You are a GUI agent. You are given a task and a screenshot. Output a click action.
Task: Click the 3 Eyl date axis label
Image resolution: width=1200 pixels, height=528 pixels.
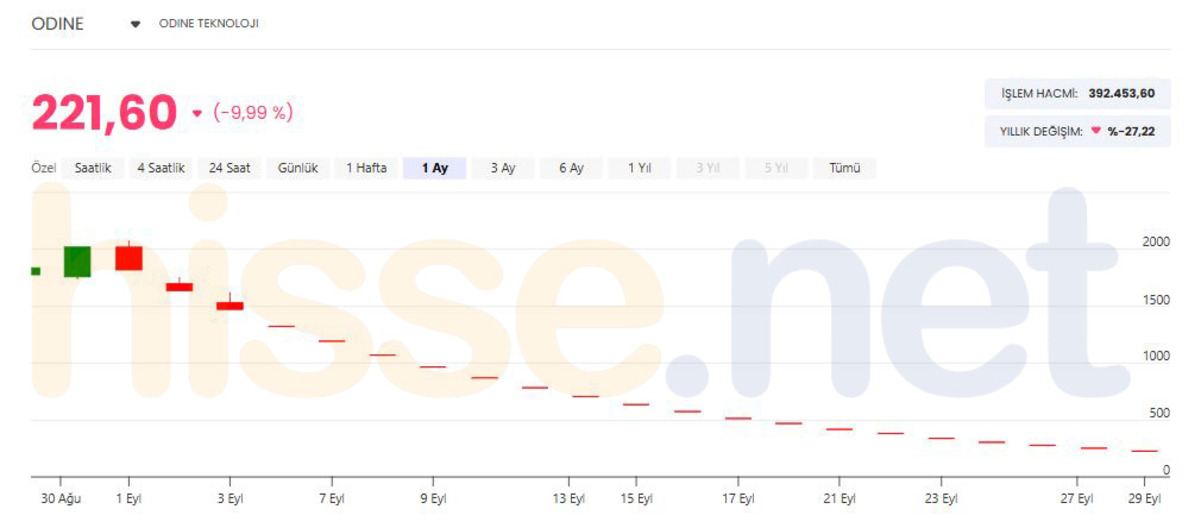230,498
